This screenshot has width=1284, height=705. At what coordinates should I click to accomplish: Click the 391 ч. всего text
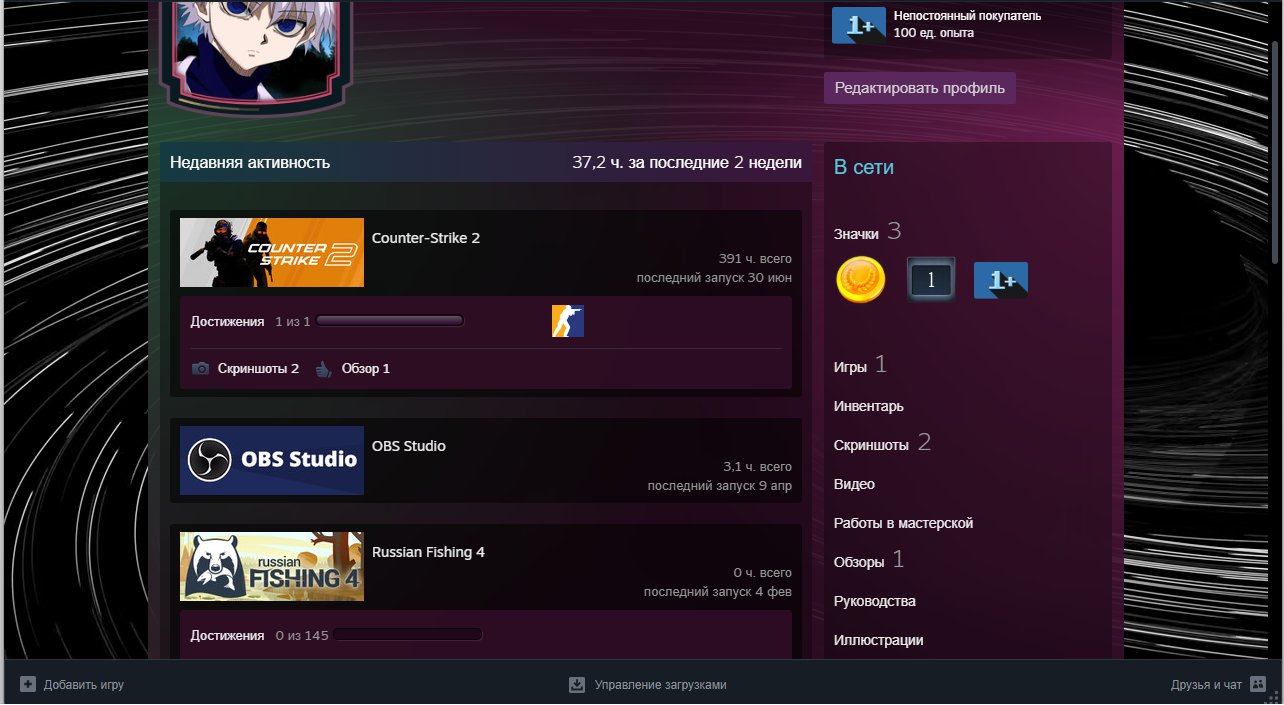tap(755, 258)
